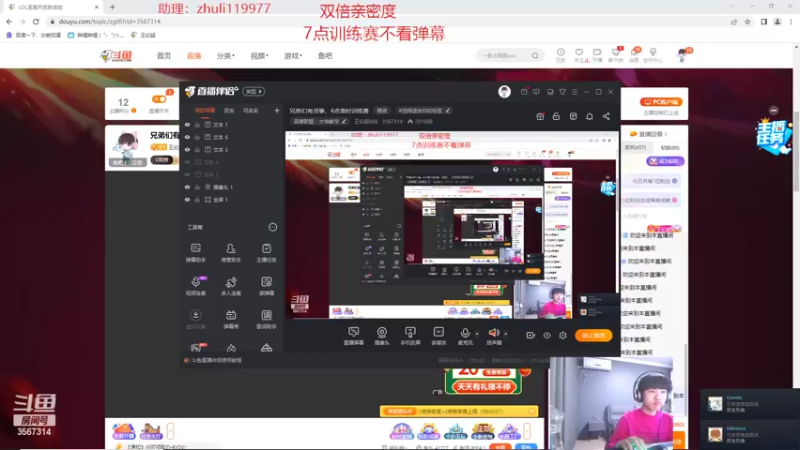800x450 pixels.
Task: Select the 摄像头 1 source row
Action: click(232, 187)
